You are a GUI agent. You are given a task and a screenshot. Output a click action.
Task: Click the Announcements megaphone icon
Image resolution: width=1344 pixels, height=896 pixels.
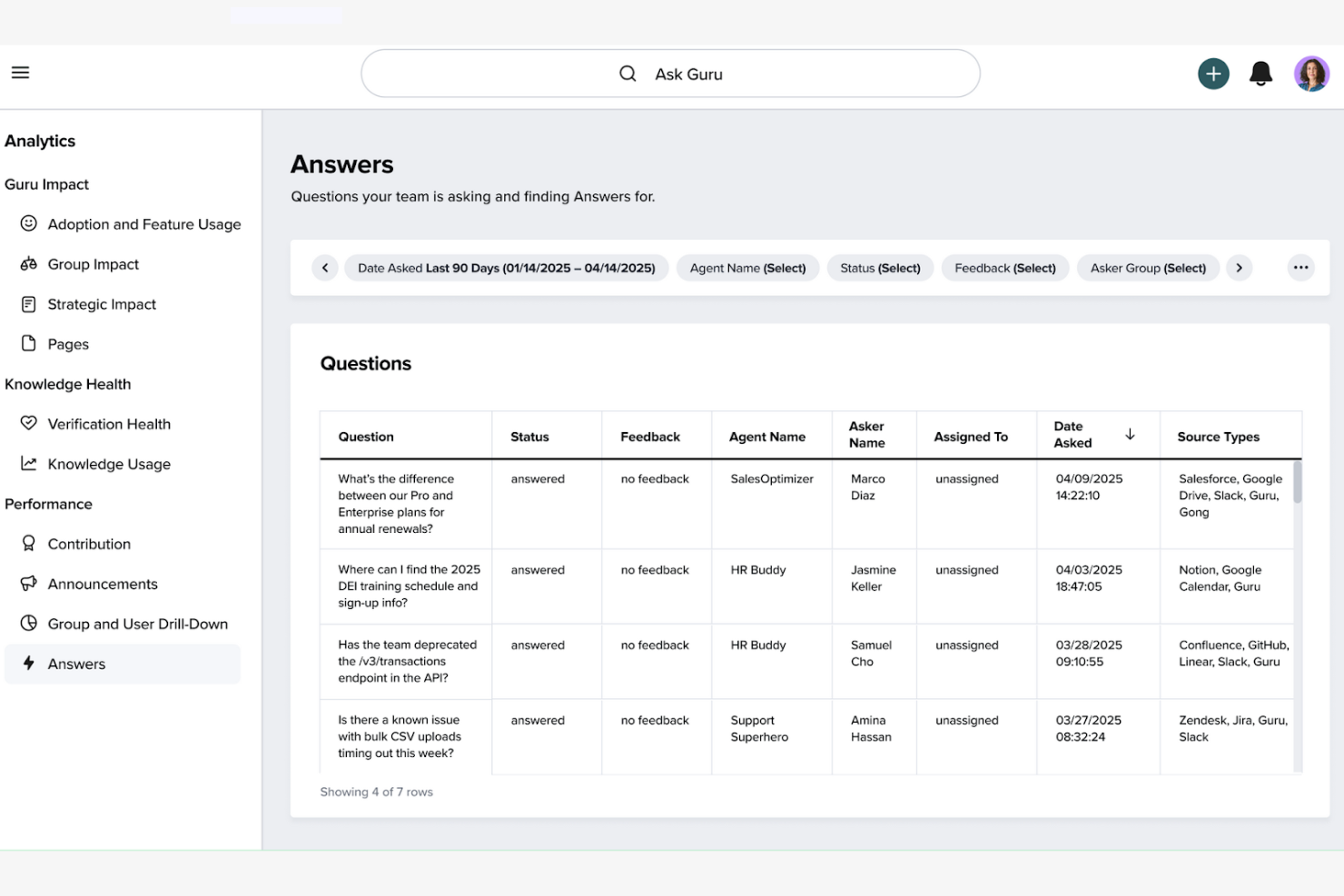(x=28, y=584)
